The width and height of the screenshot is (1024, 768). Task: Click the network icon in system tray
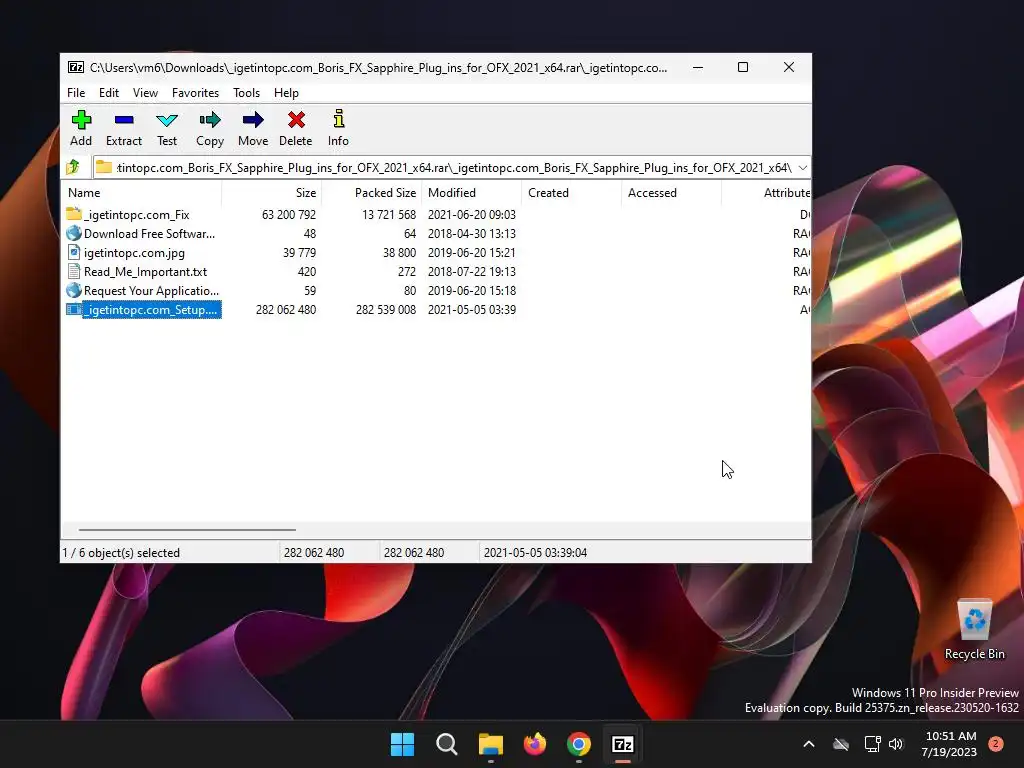pos(872,744)
